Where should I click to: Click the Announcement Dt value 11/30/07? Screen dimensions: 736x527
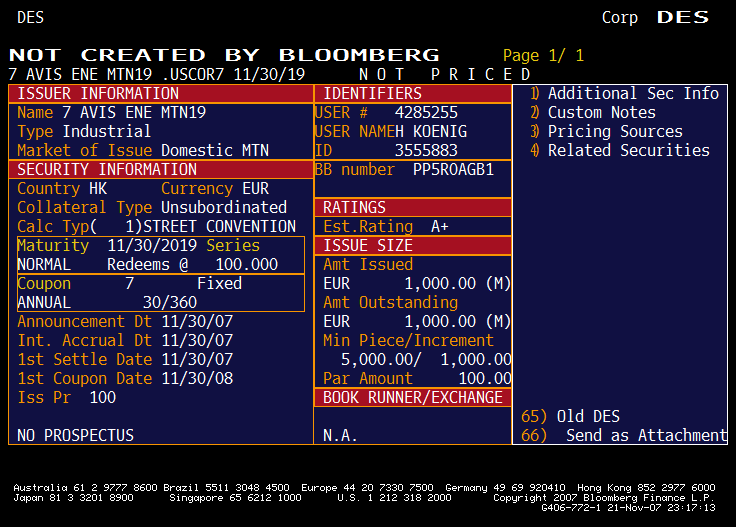[x=197, y=321]
